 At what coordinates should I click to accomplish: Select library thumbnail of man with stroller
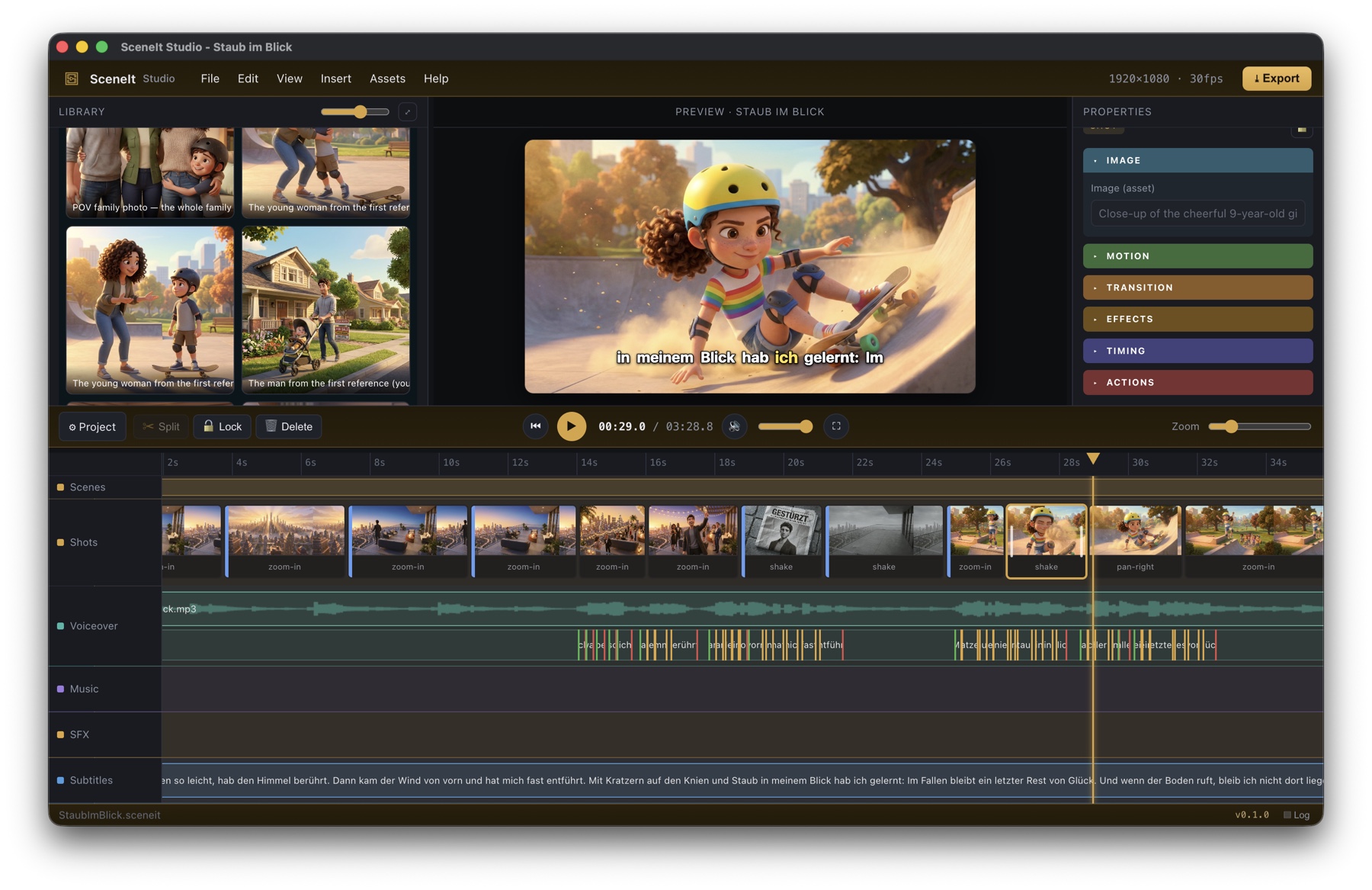point(325,310)
